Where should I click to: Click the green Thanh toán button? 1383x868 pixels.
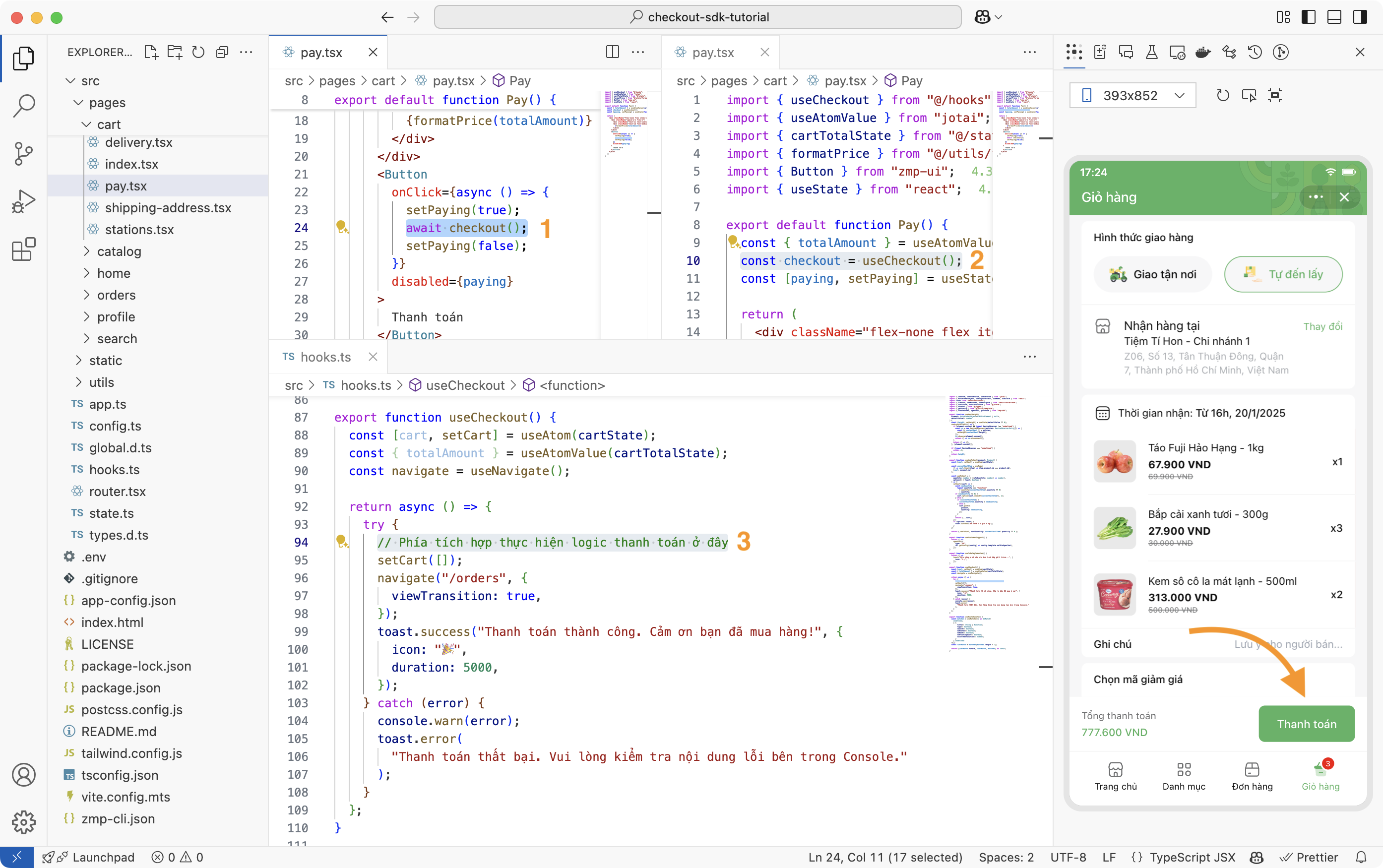[1306, 724]
